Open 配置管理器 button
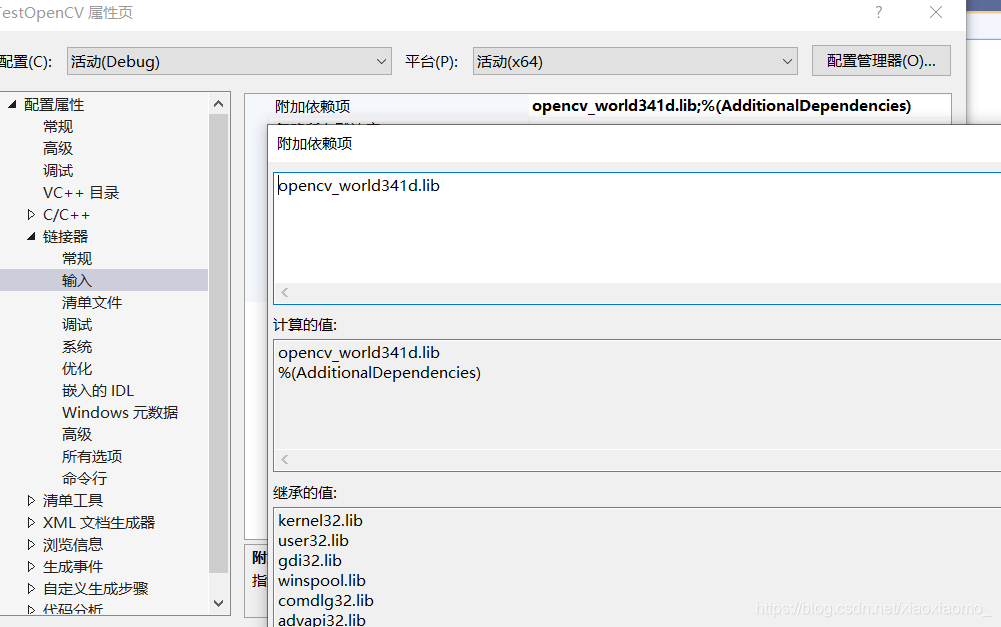 (x=881, y=61)
